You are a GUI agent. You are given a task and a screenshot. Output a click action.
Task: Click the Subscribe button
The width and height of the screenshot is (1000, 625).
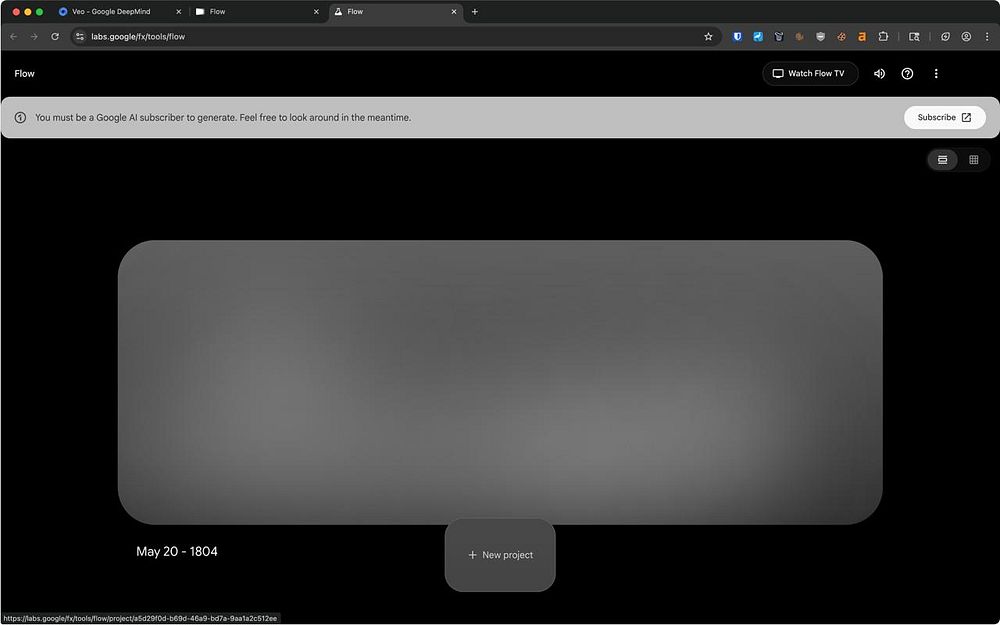tap(945, 117)
